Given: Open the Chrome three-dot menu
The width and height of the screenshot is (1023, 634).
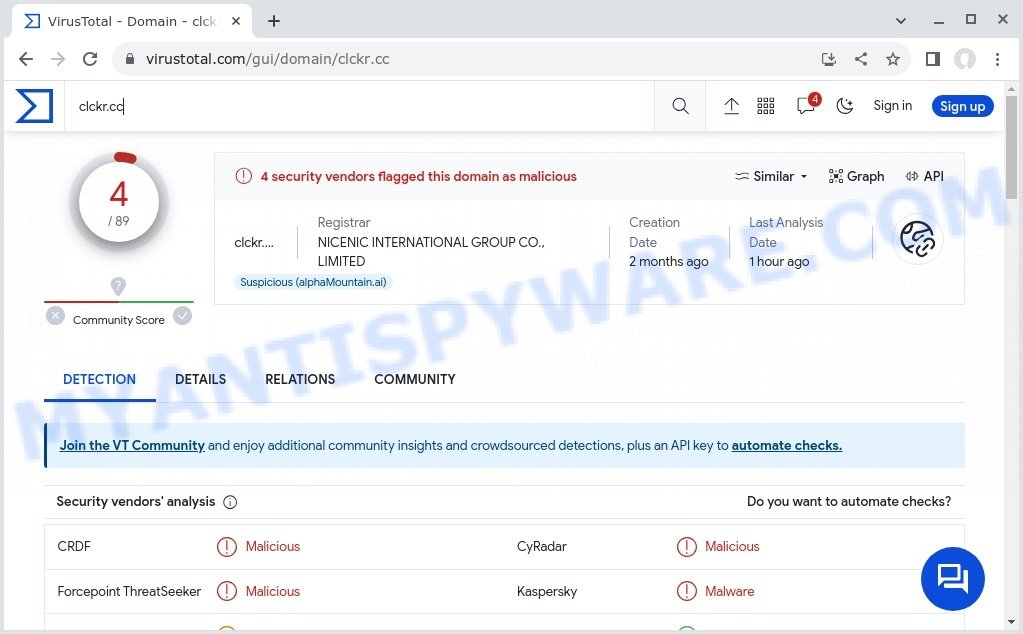Looking at the screenshot, I should (997, 59).
